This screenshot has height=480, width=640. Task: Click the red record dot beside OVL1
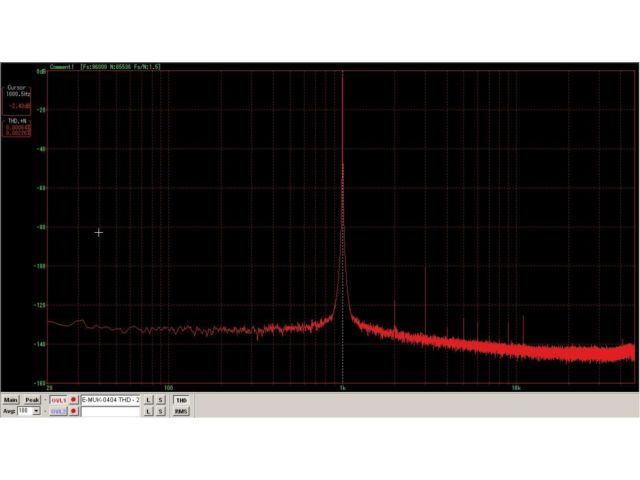coord(73,400)
